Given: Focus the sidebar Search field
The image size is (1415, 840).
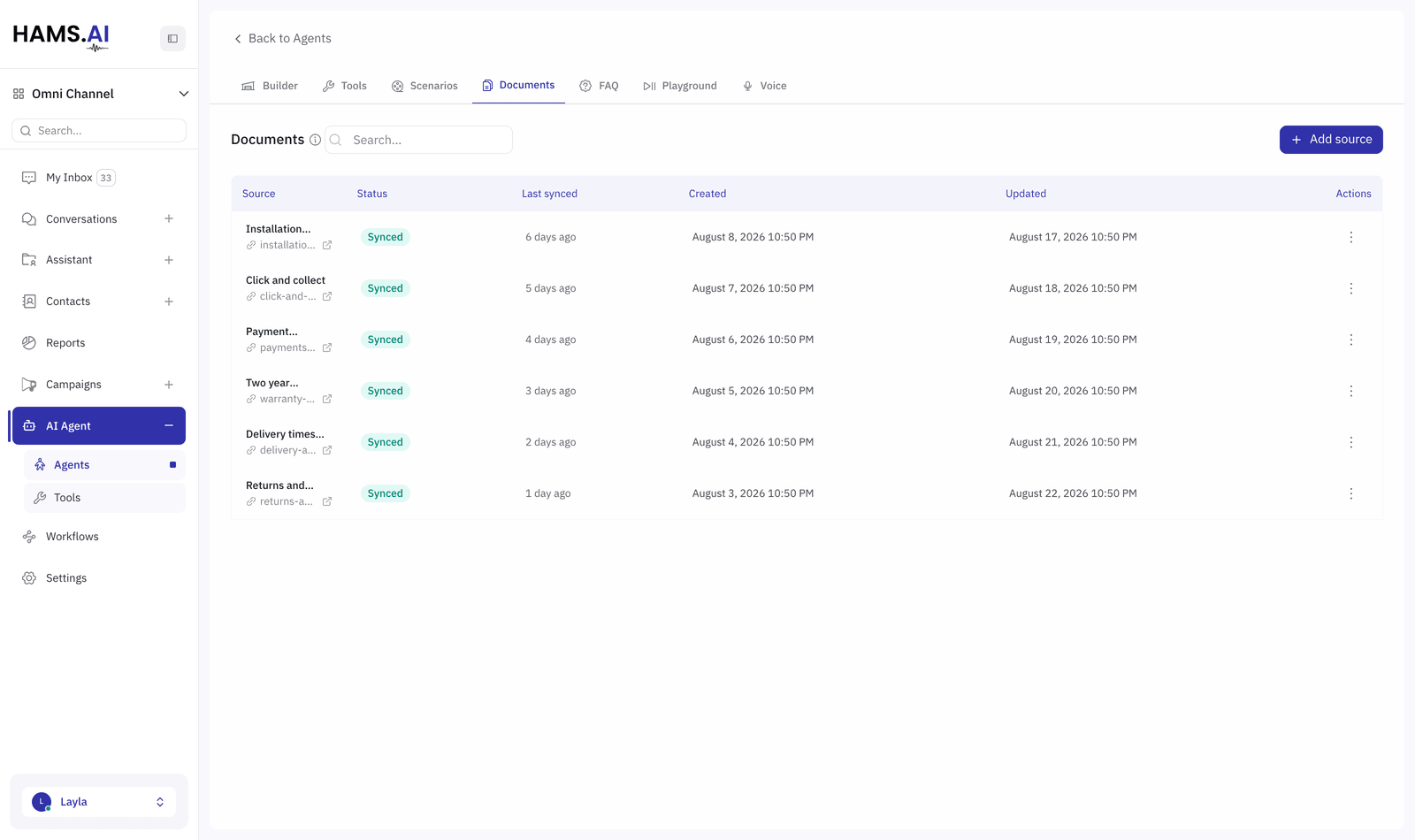Looking at the screenshot, I should [x=99, y=131].
